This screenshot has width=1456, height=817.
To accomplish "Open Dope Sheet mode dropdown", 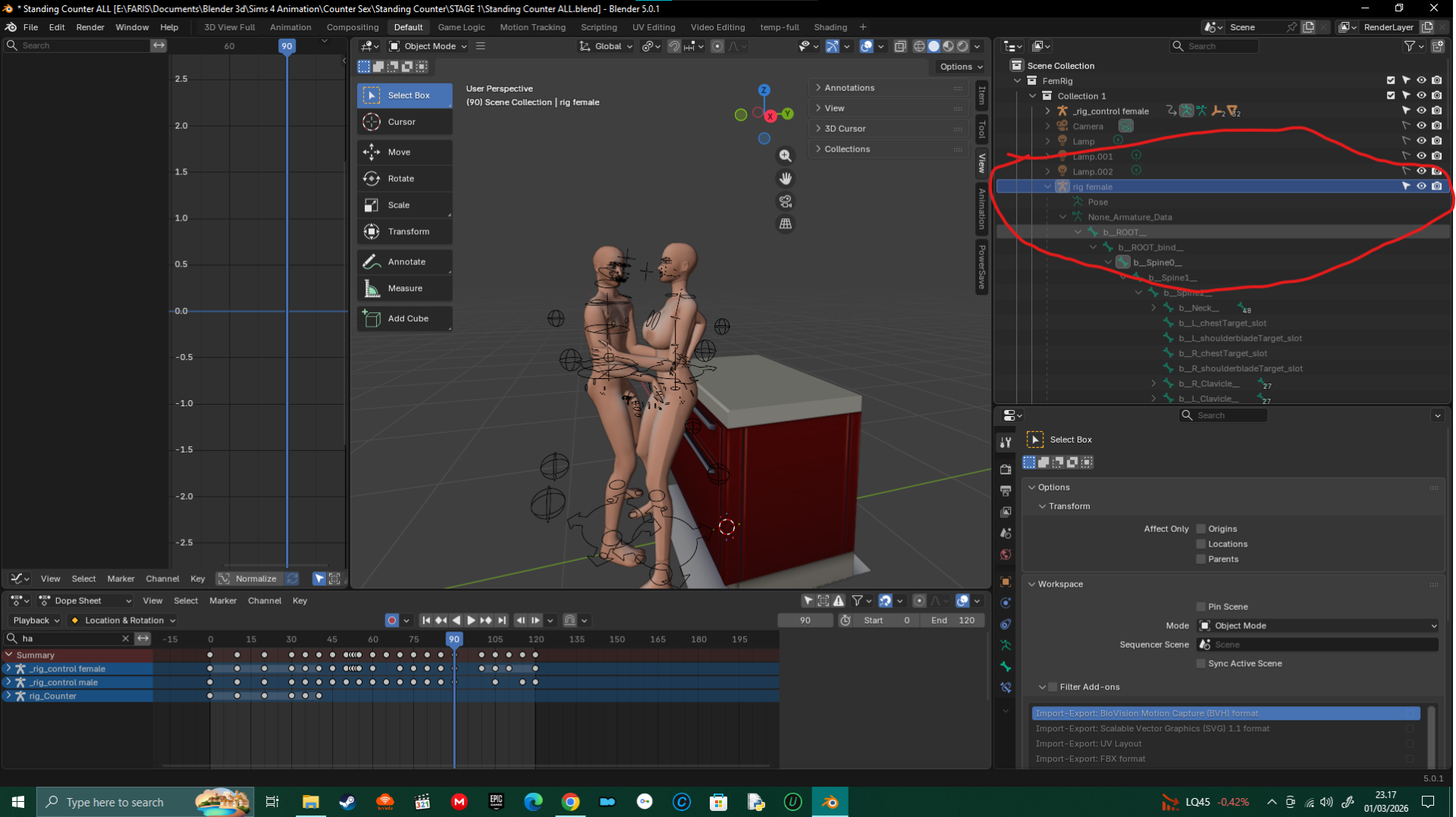I will point(85,601).
